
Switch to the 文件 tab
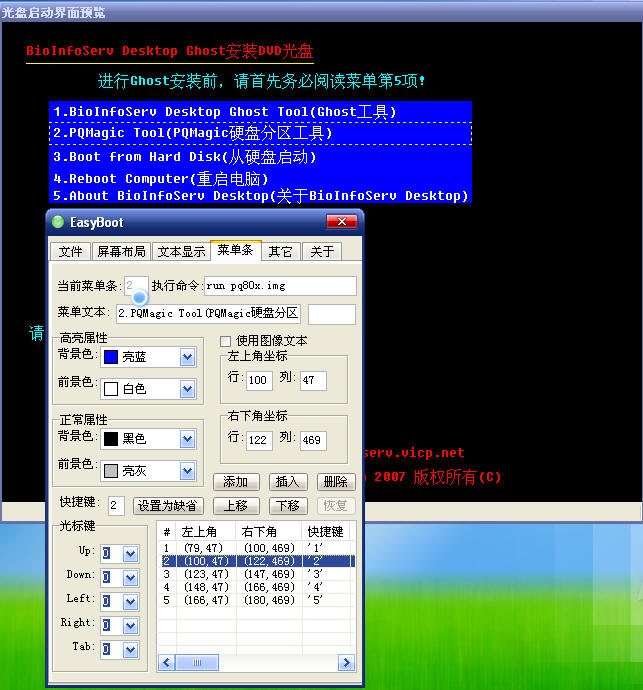click(x=70, y=252)
